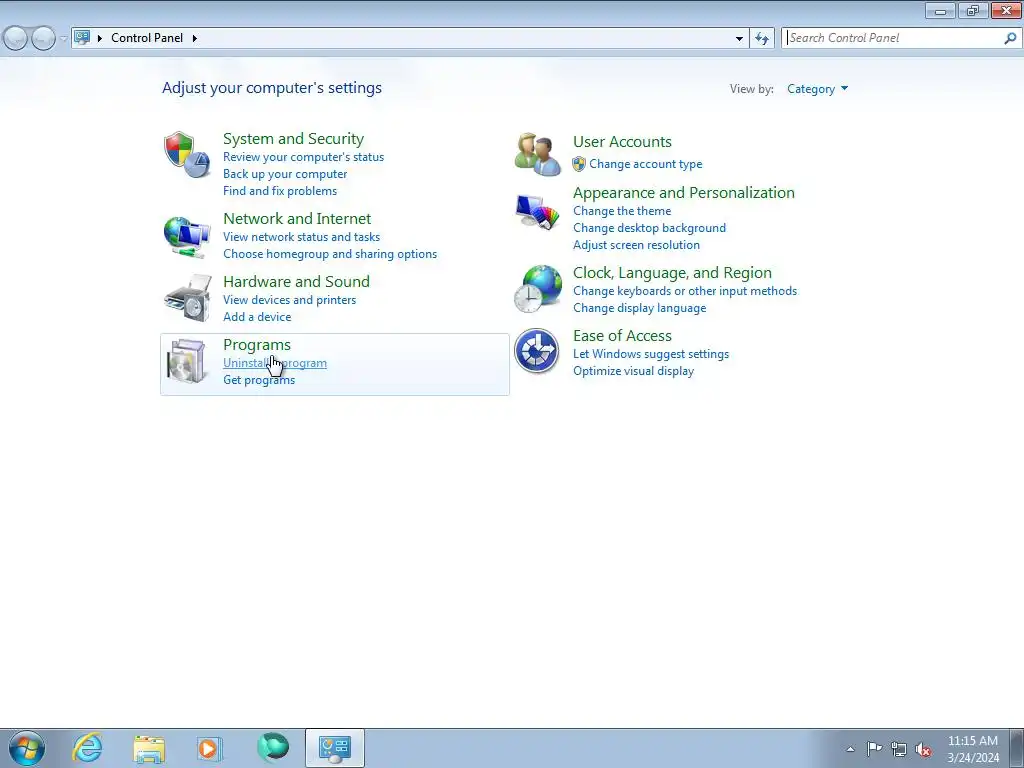Image resolution: width=1024 pixels, height=768 pixels.
Task: Click Review your computer's status
Action: coord(304,157)
